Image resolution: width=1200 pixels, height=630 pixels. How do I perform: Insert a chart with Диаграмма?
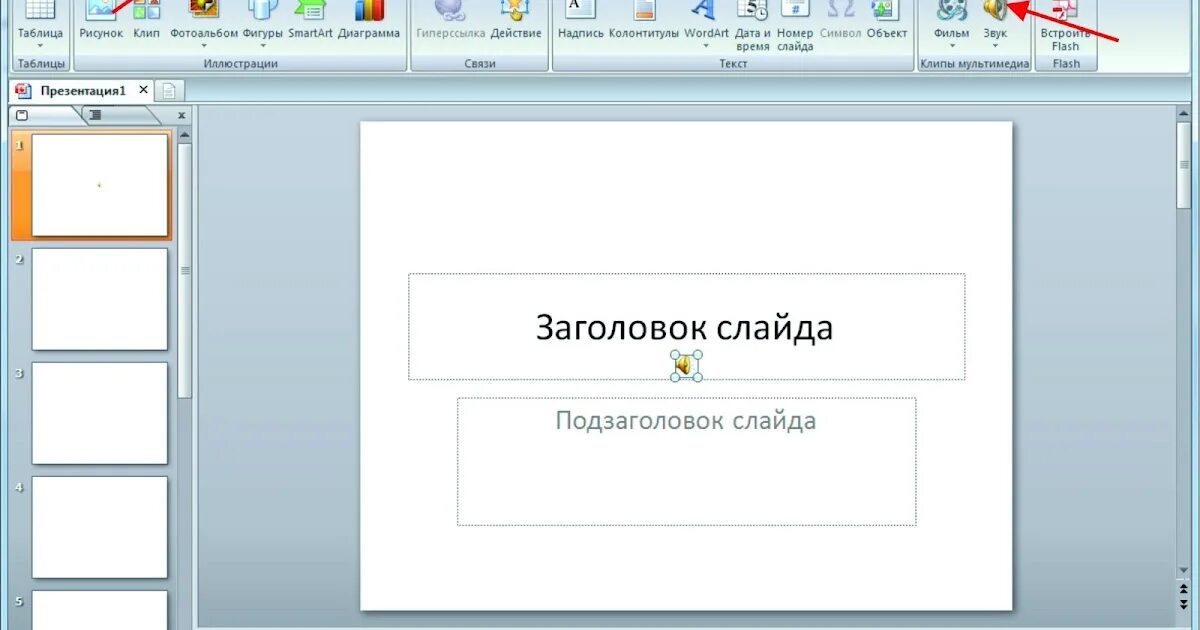click(x=369, y=20)
